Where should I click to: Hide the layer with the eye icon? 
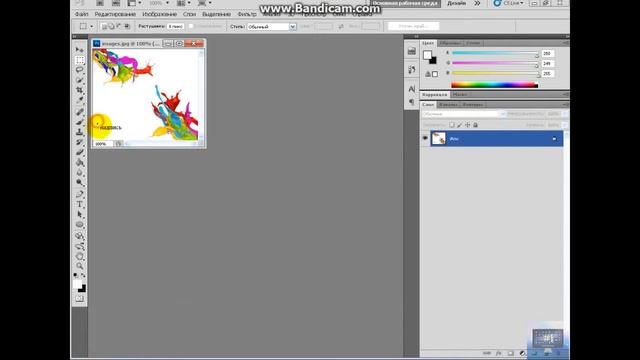point(425,138)
